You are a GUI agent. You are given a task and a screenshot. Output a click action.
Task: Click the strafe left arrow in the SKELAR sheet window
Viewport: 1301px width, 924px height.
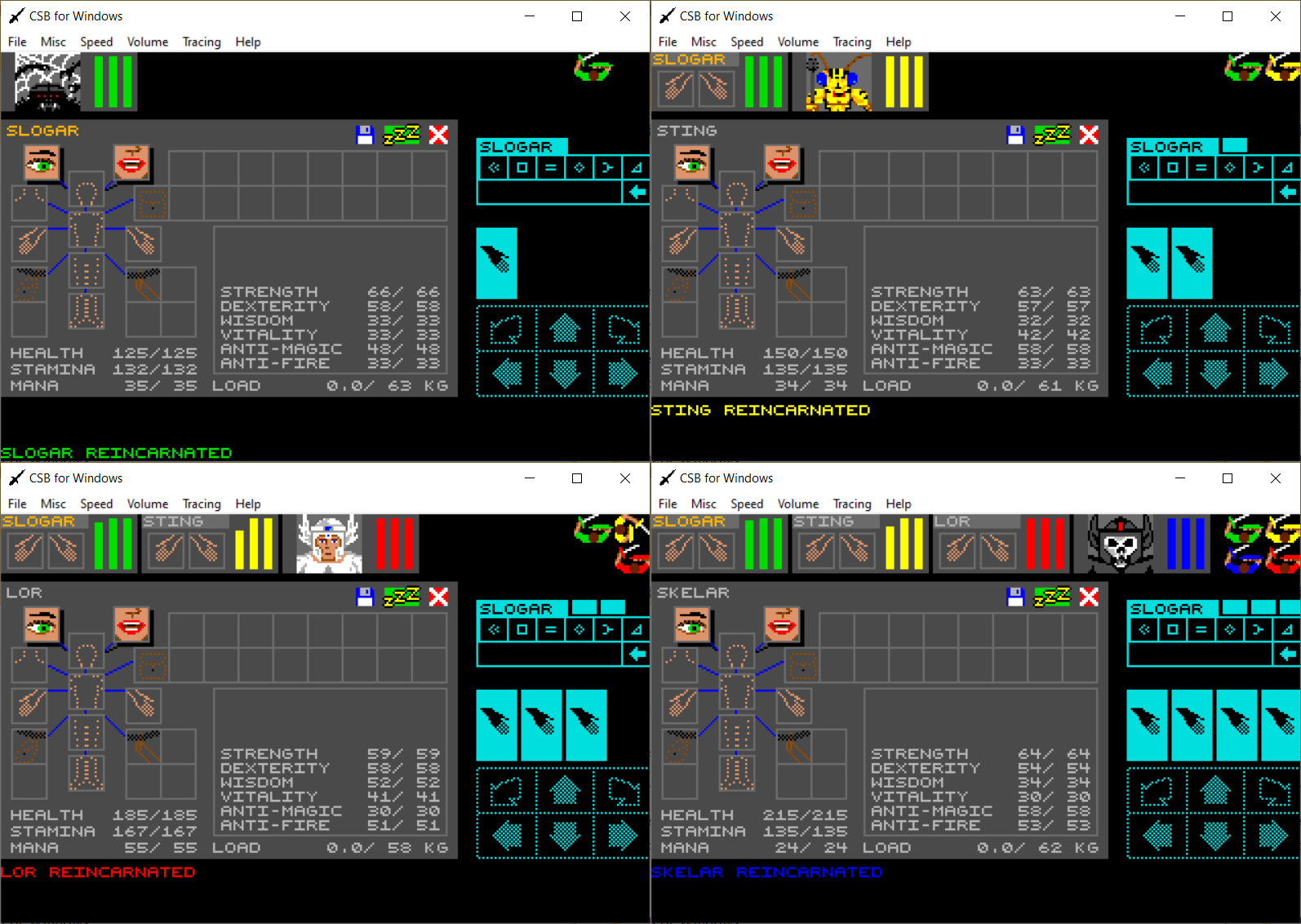1157,835
